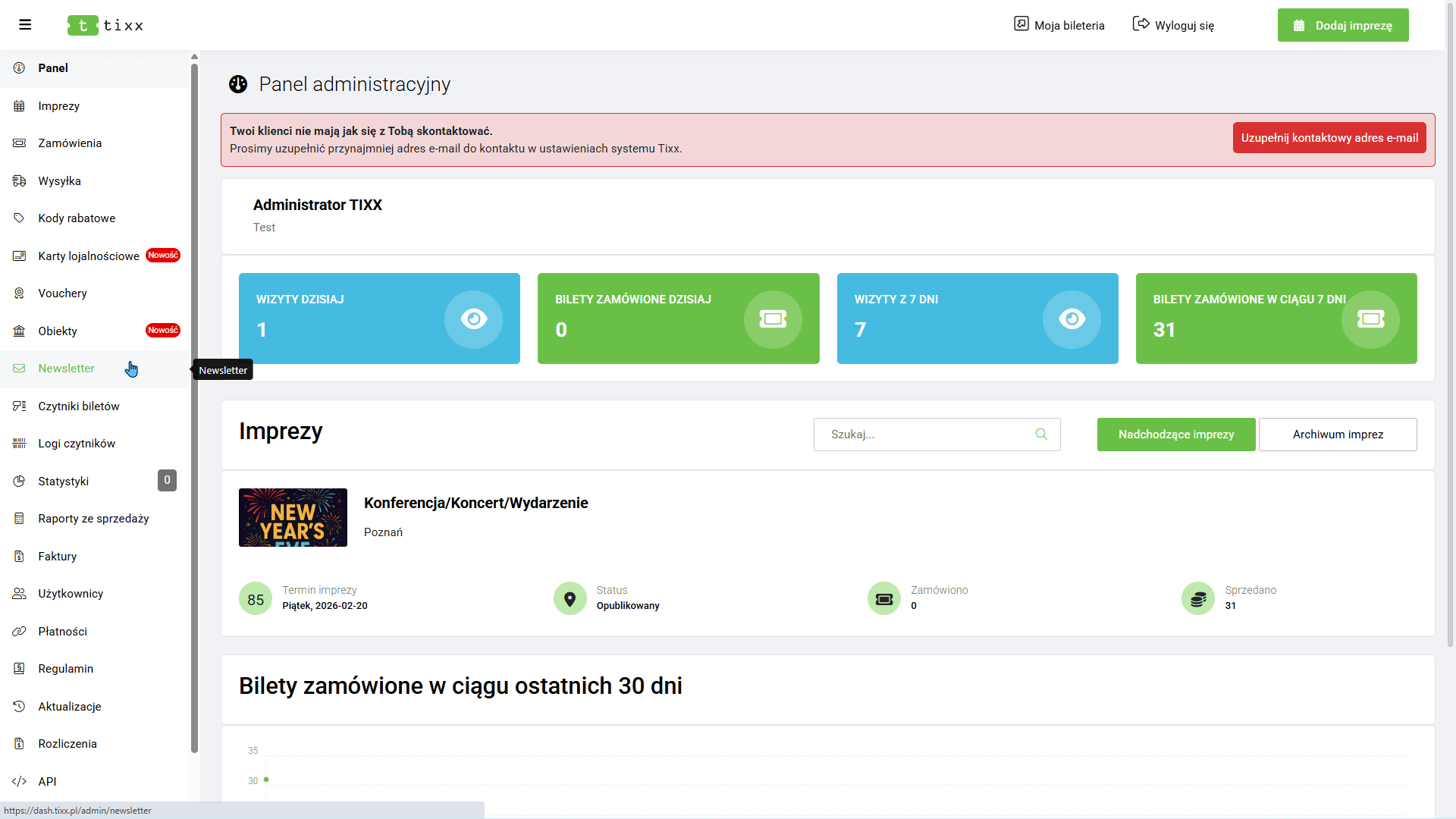The height and width of the screenshot is (819, 1456).
Task: Click the map pin Status icon
Action: point(570,598)
